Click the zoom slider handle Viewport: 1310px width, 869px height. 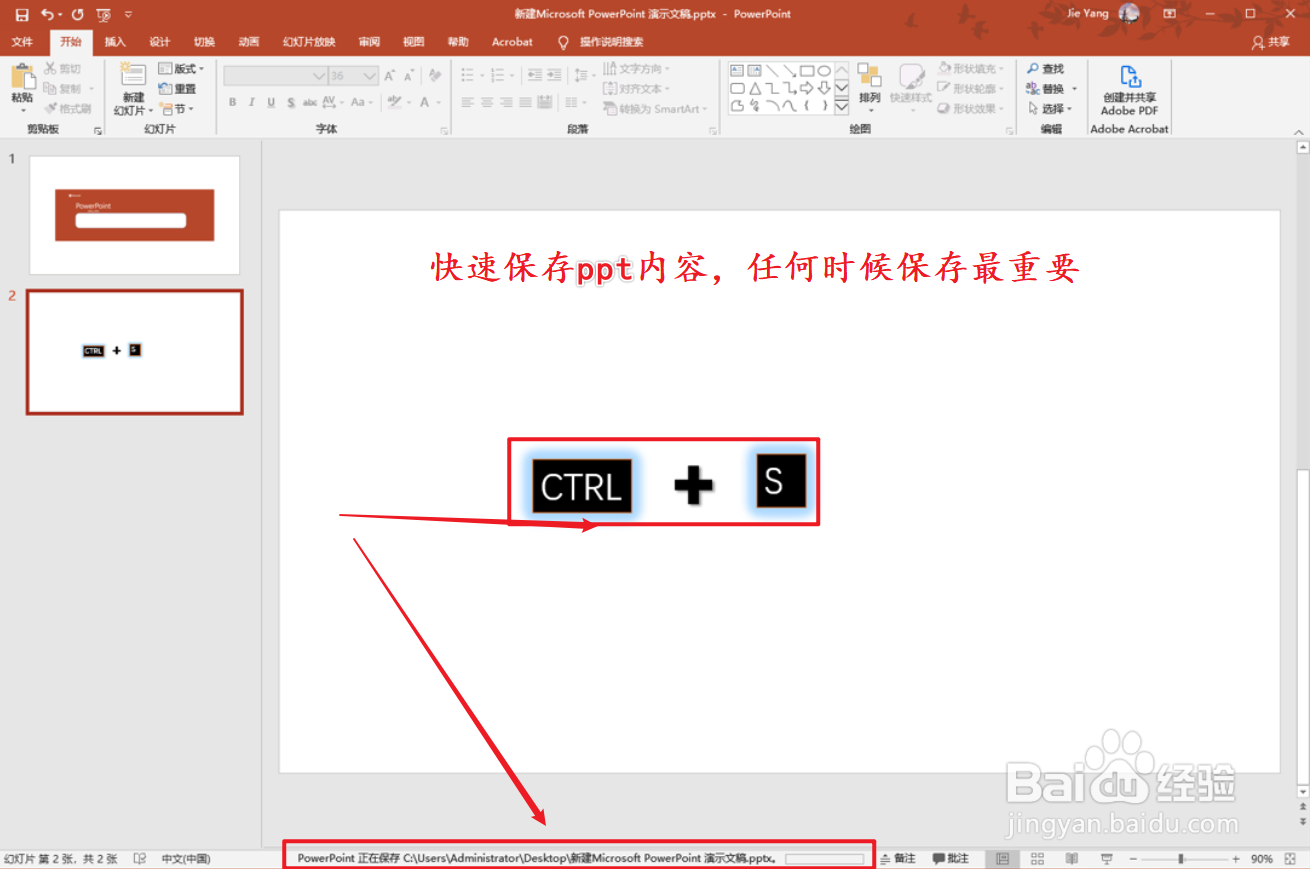pyautogui.click(x=1180, y=859)
